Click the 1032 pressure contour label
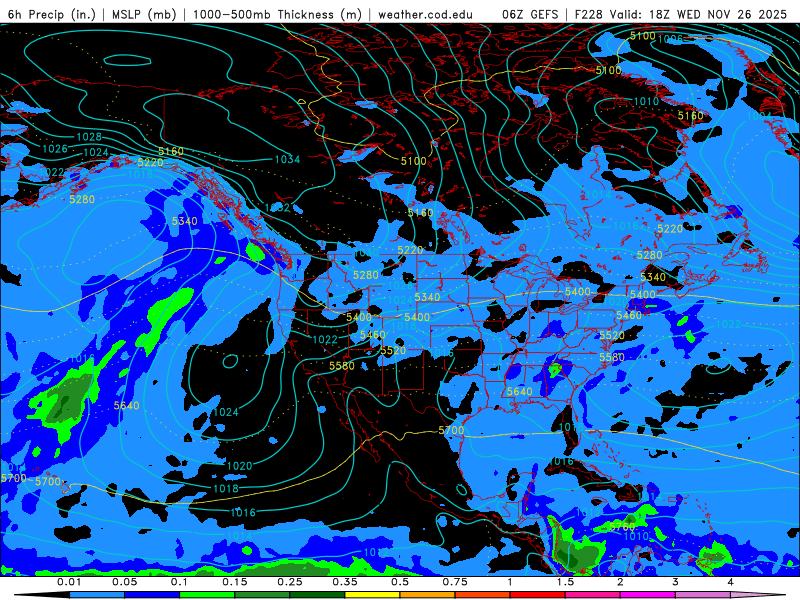This screenshot has width=800, height=600. point(278,208)
